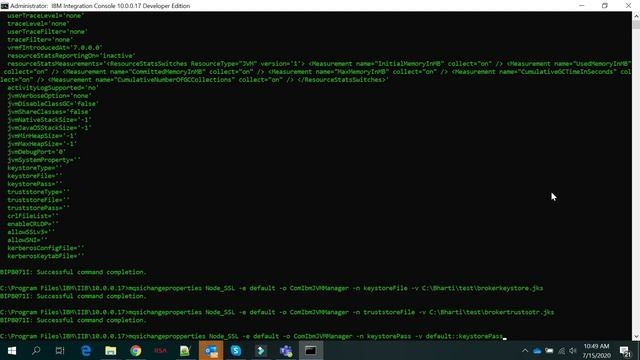Open Microsoft Teams from the taskbar
Viewport: 640px width, 360px height.
point(286,351)
